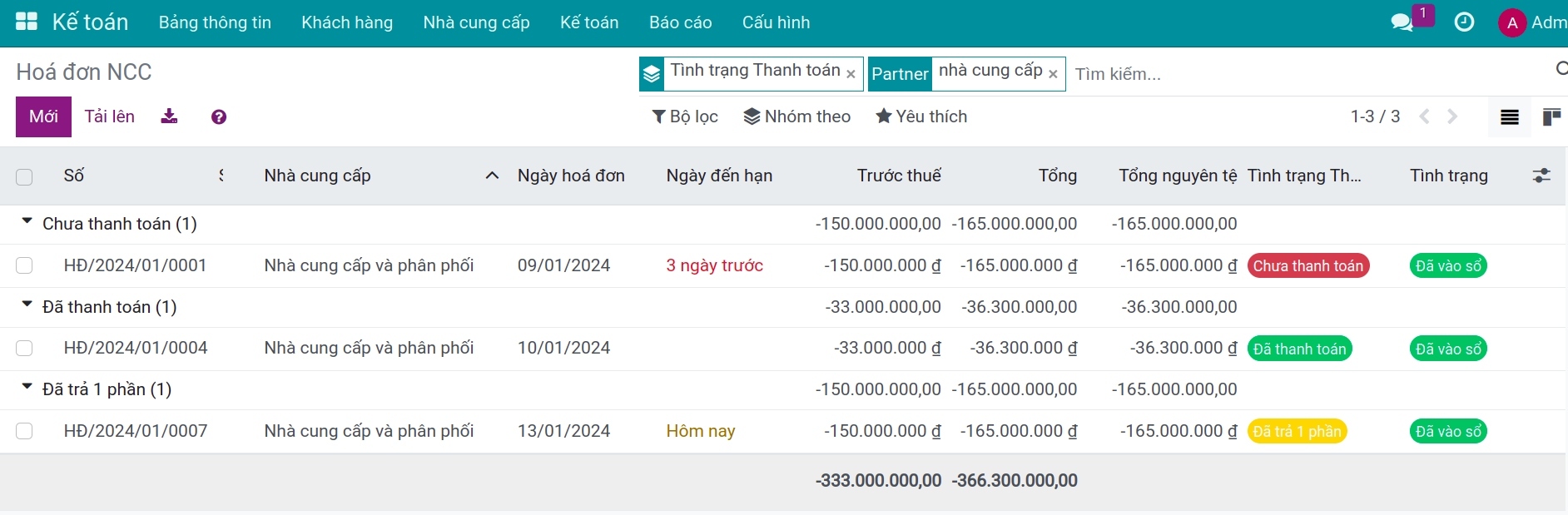1568x515 pixels.
Task: Tick checkbox for HĐ/2024/01/0007
Action: (x=24, y=431)
